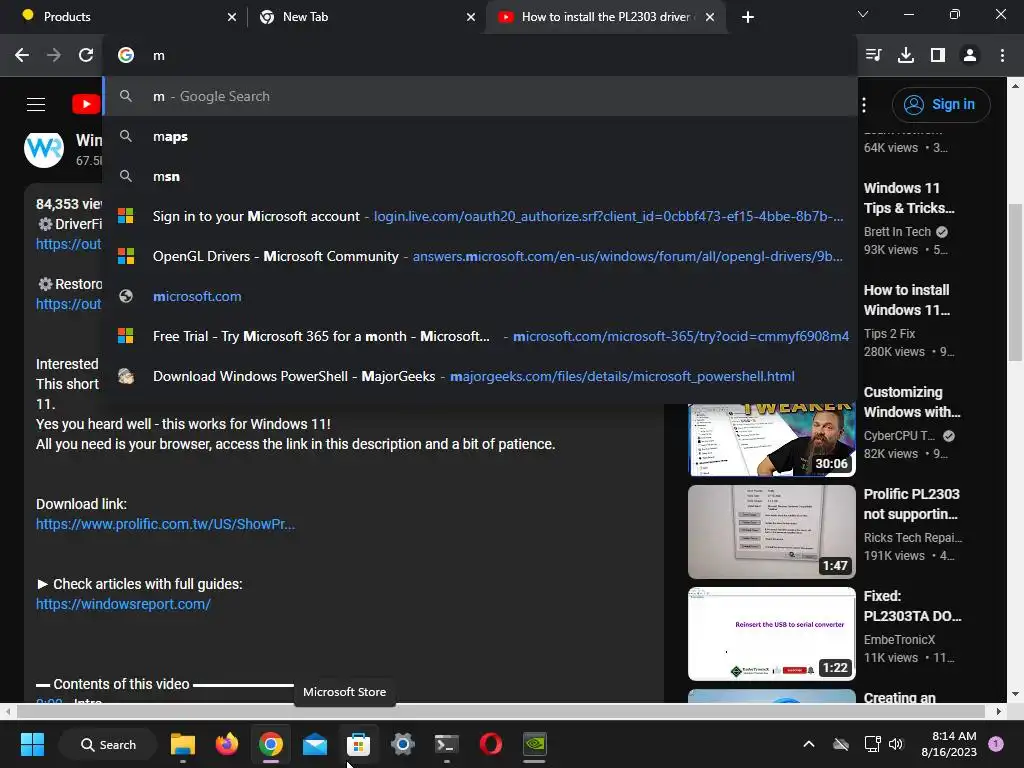The width and height of the screenshot is (1024, 768).
Task: Open the network tray icon
Action: [872, 744]
